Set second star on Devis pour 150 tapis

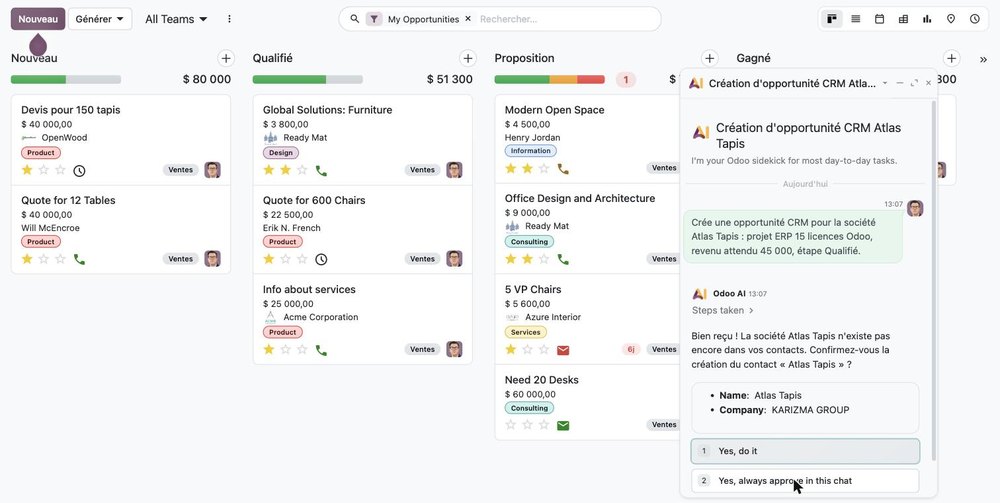point(43,170)
